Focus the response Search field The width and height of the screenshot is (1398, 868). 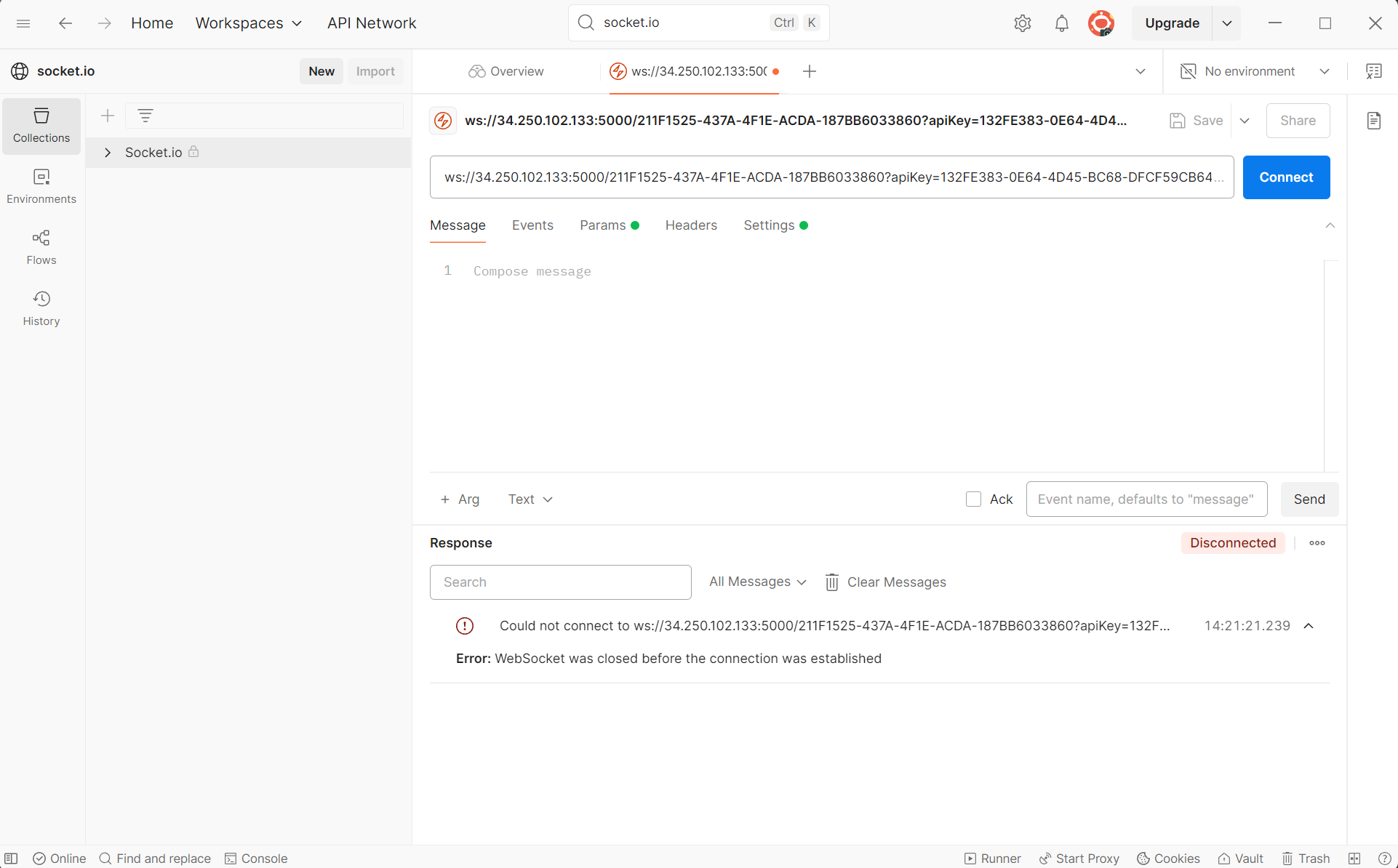coord(560,582)
